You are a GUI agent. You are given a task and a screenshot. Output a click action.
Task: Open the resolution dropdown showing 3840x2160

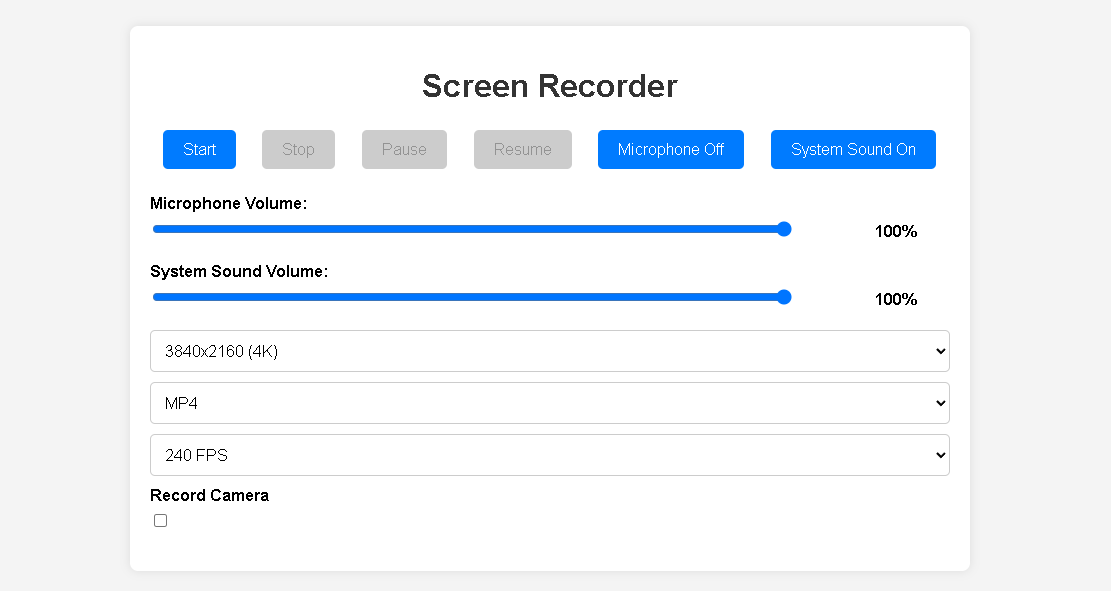click(550, 351)
